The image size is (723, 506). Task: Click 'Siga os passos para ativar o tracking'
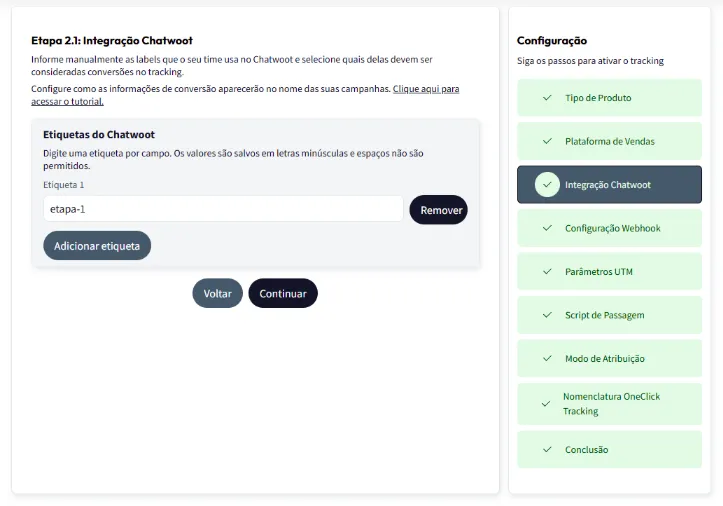(590, 61)
